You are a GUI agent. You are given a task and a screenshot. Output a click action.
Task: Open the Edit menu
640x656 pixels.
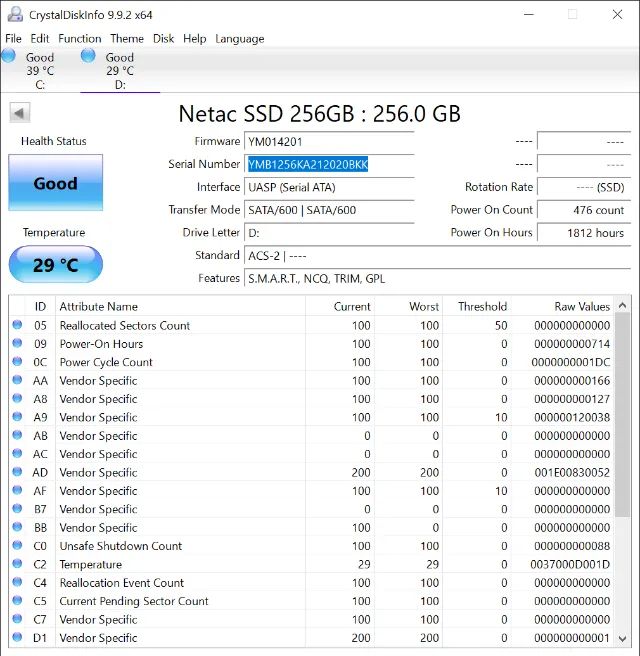(x=40, y=38)
